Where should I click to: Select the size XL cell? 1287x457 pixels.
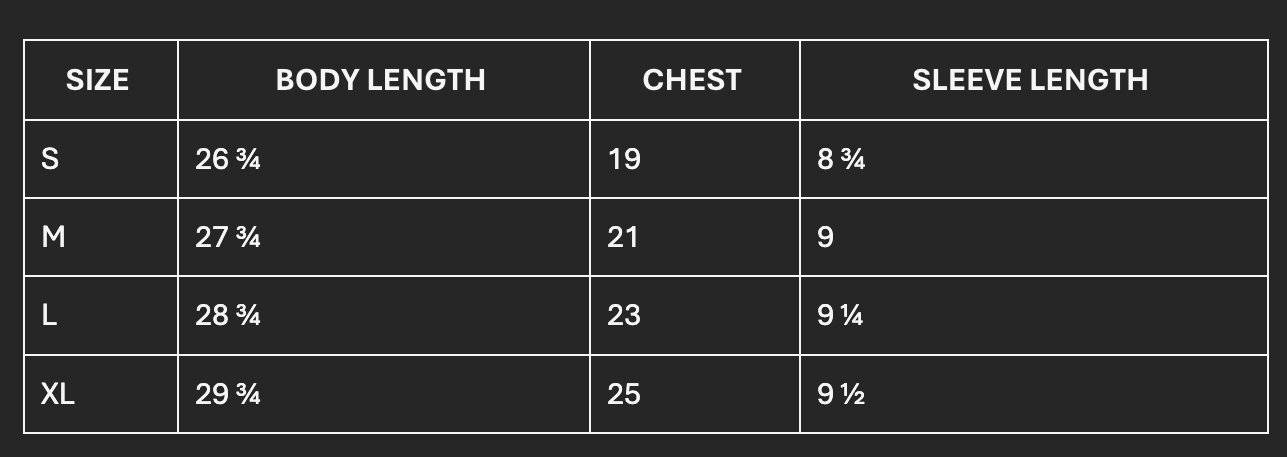pos(58,394)
